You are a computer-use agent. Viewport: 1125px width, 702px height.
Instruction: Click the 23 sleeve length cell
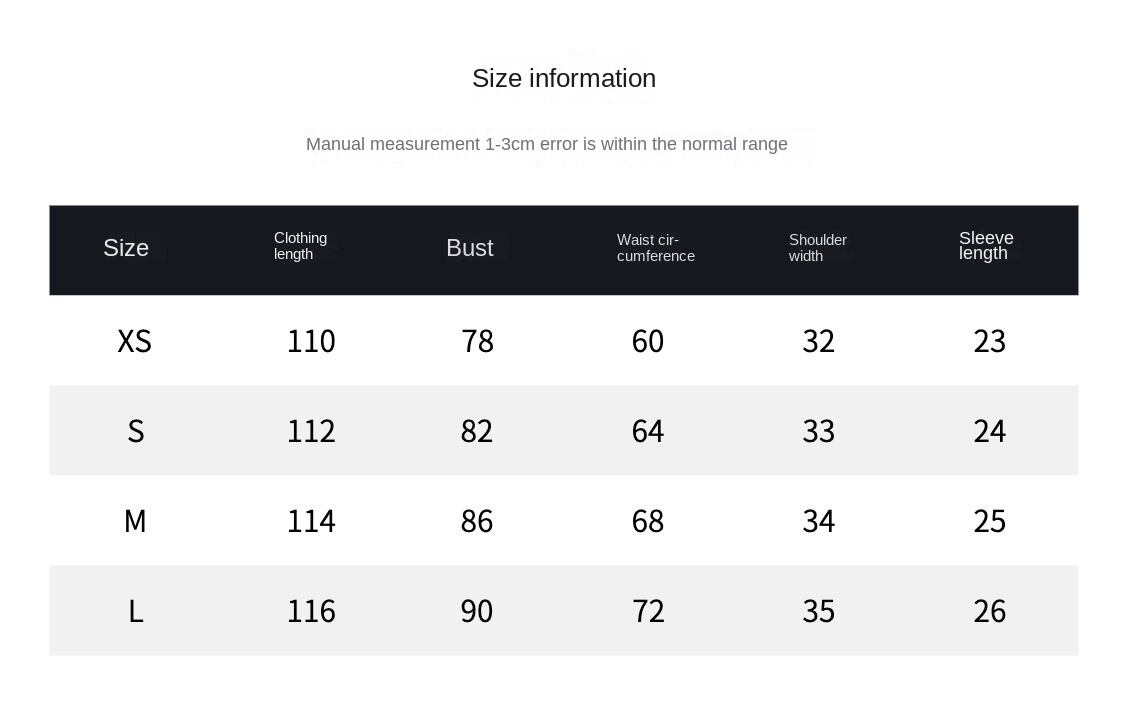(x=989, y=341)
